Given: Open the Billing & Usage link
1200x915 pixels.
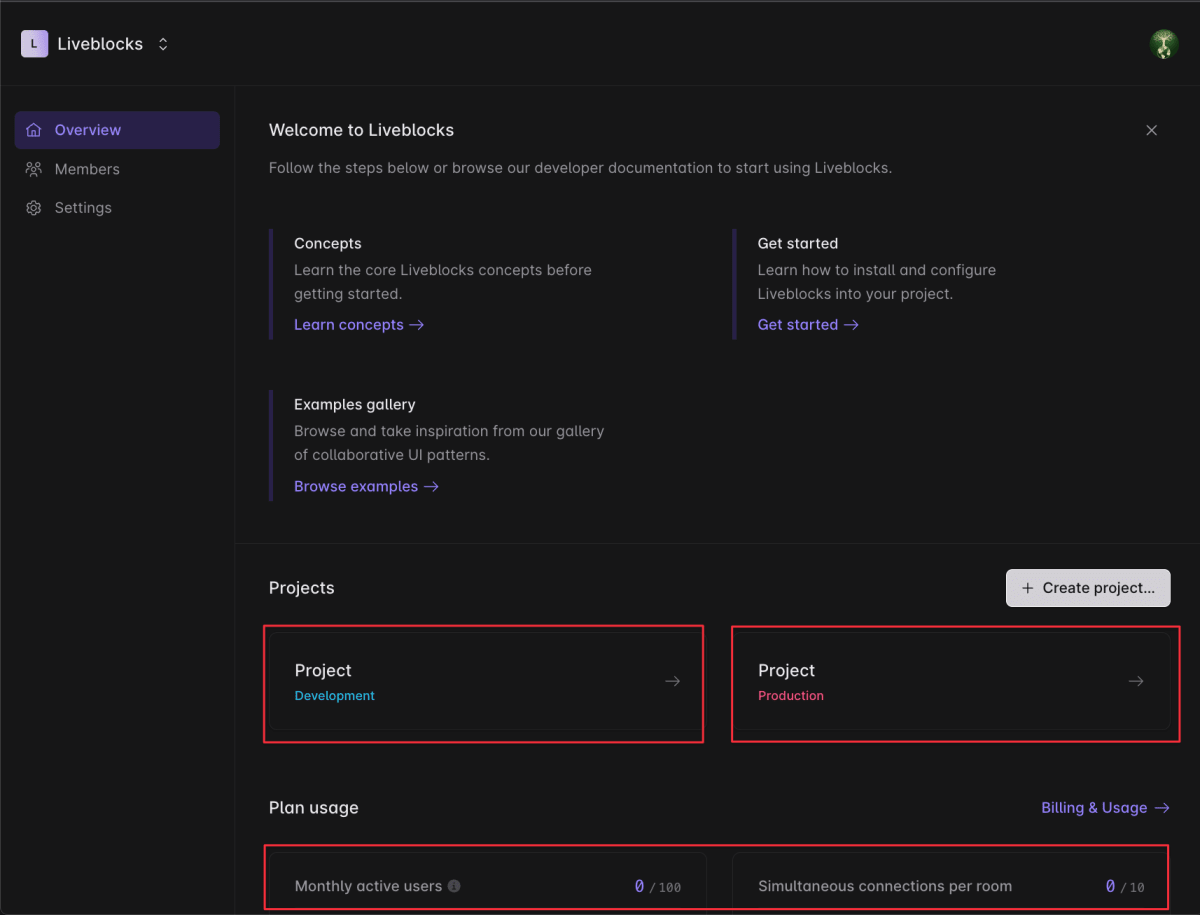Looking at the screenshot, I should pos(1105,808).
